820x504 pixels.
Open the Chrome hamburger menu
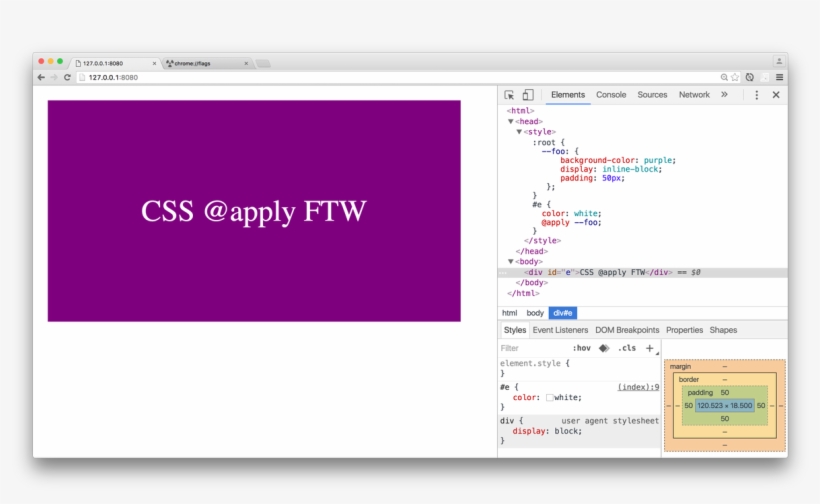tap(779, 77)
